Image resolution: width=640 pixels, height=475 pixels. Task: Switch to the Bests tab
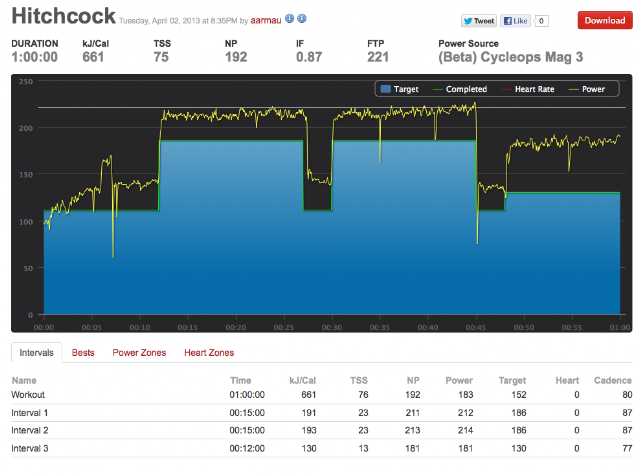pos(83,353)
